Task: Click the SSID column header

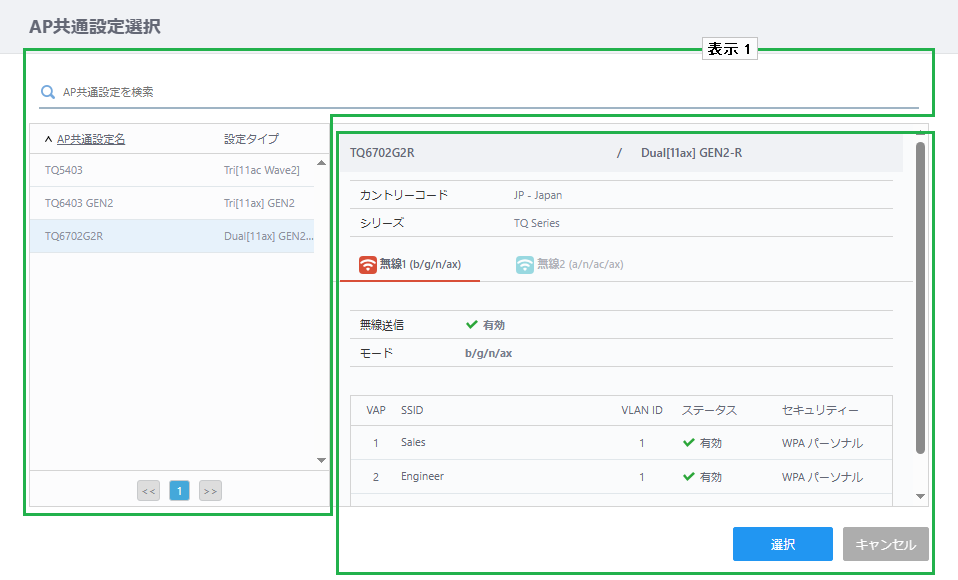Action: click(x=412, y=410)
